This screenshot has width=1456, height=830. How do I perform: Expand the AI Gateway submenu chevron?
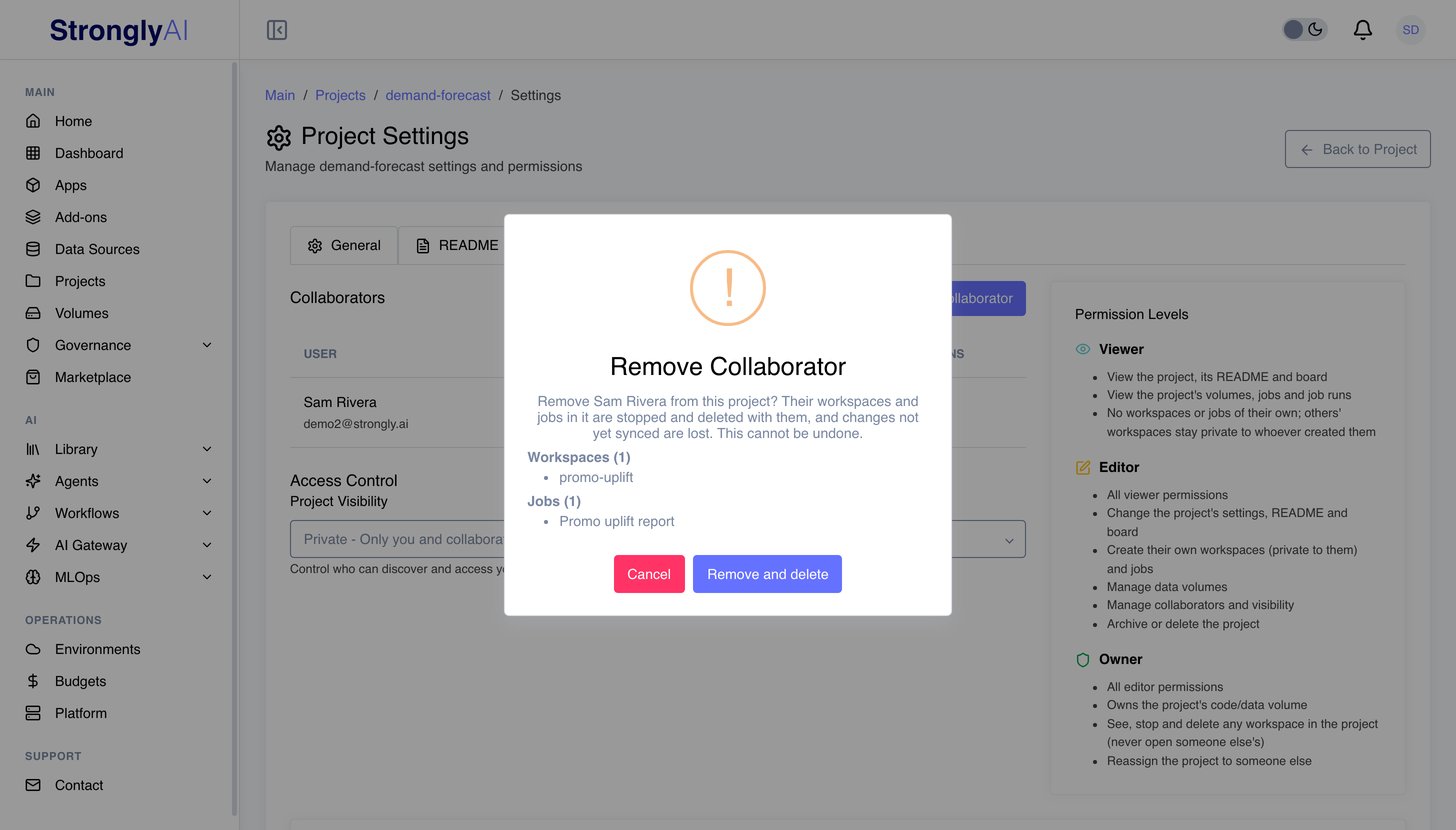(207, 545)
